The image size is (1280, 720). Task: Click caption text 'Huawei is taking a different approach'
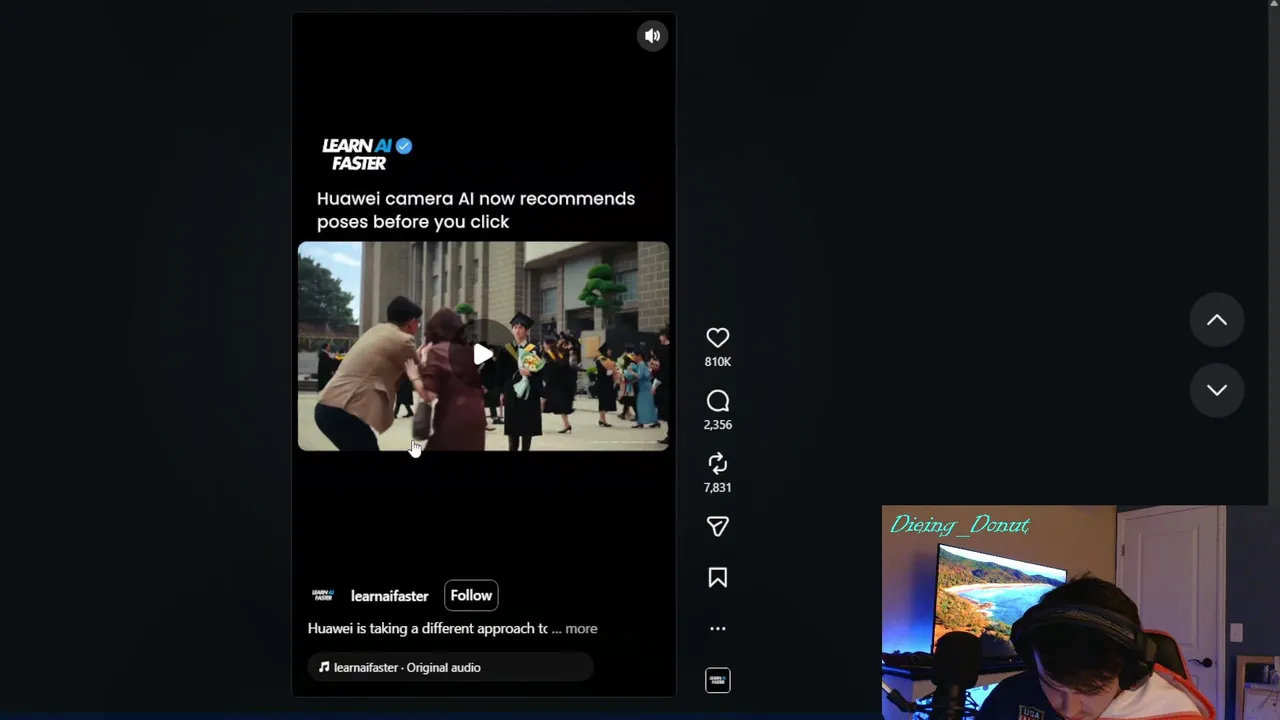(428, 628)
